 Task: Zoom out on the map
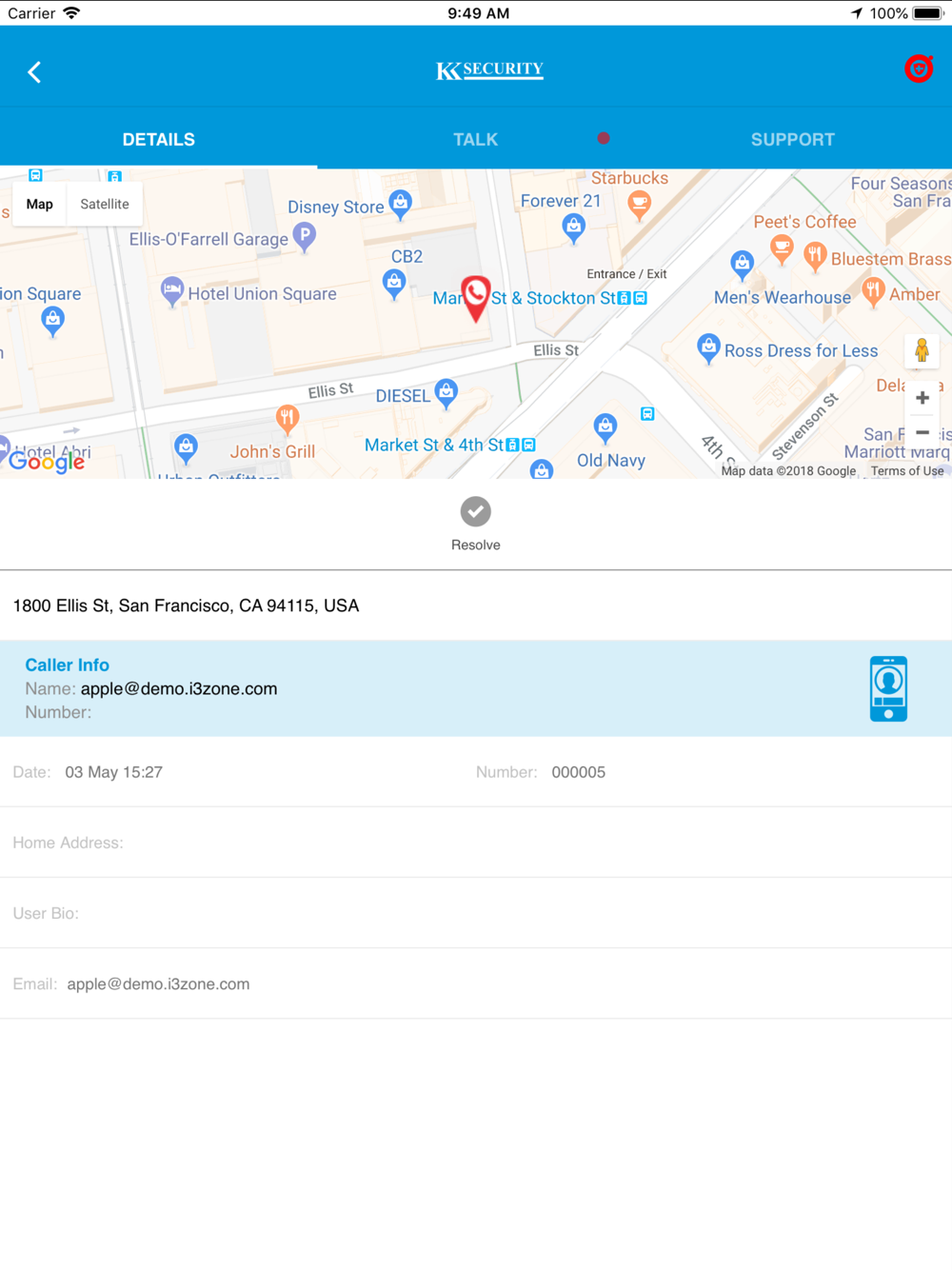[922, 433]
